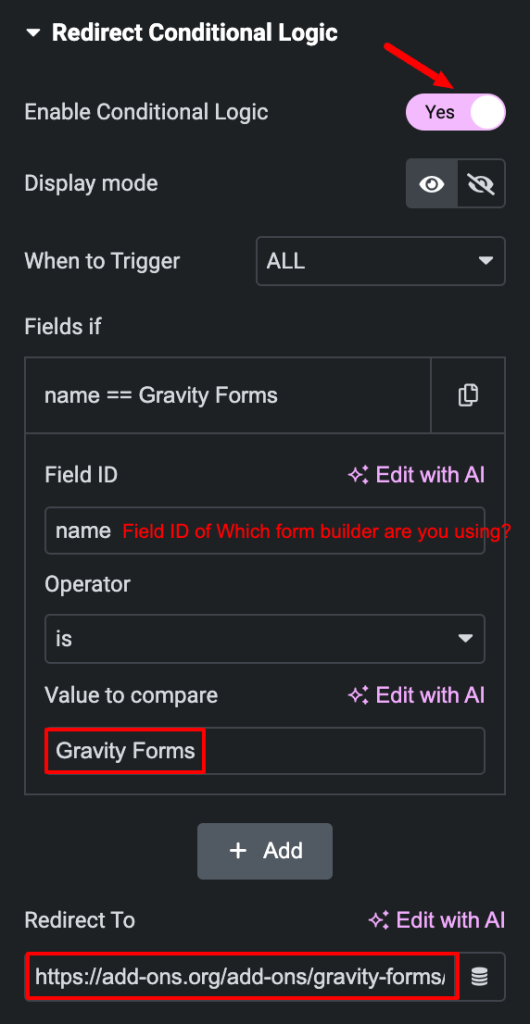The width and height of the screenshot is (530, 1024).
Task: Click the name == Gravity Forms item header
Action: point(228,395)
